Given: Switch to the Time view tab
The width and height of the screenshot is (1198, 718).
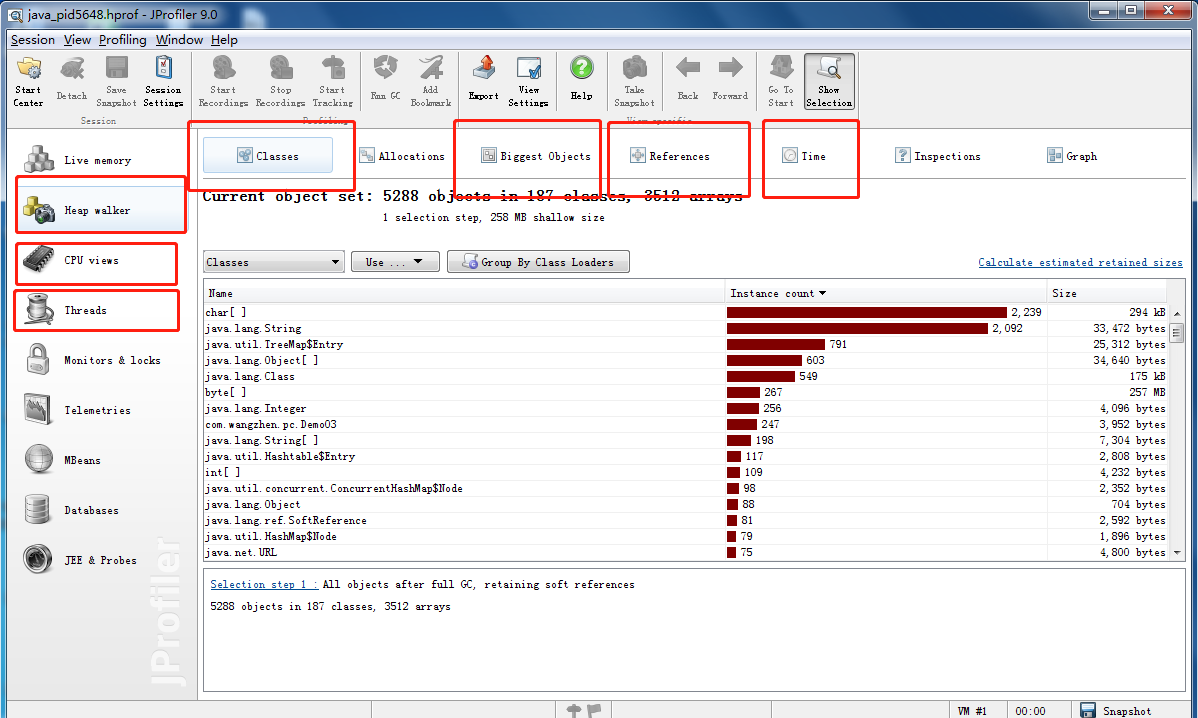Looking at the screenshot, I should click(x=805, y=156).
